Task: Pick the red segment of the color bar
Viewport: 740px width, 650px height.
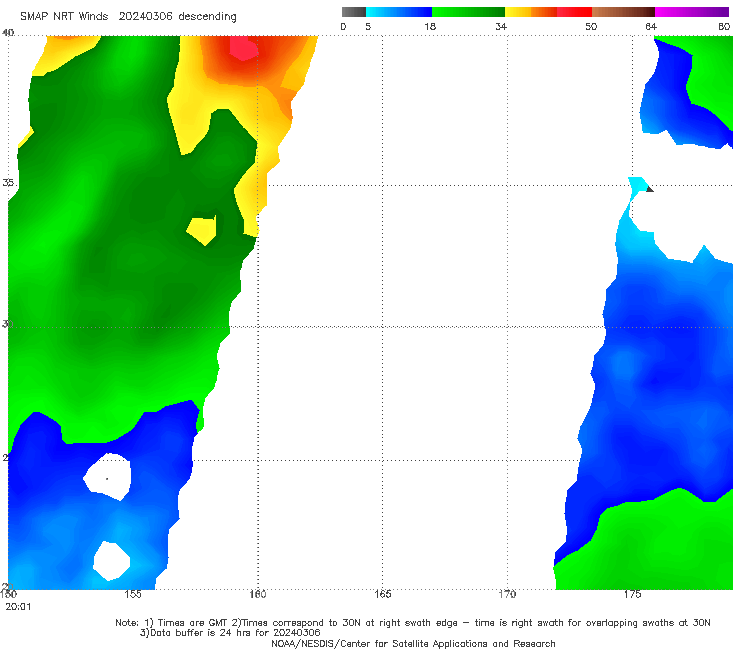Action: pyautogui.click(x=574, y=12)
